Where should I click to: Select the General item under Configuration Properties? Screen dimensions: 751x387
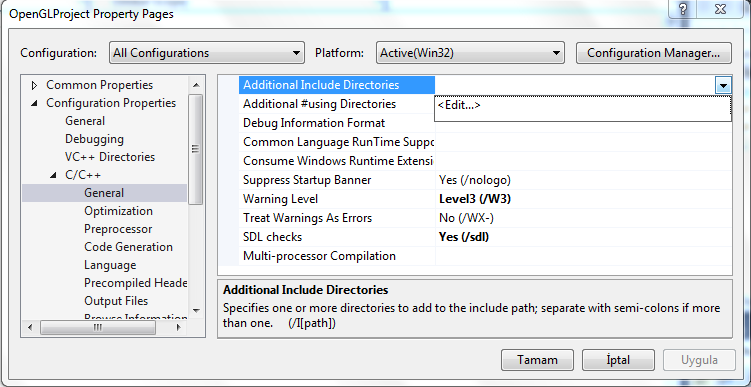pos(85,121)
